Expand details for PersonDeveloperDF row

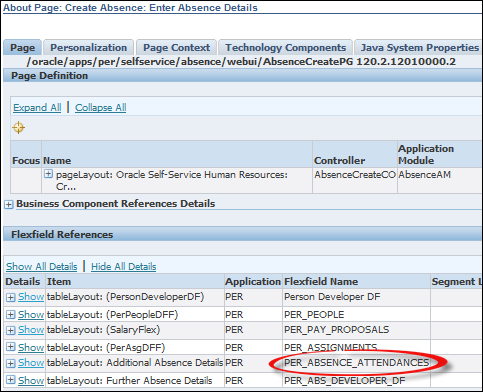[x=10, y=297]
